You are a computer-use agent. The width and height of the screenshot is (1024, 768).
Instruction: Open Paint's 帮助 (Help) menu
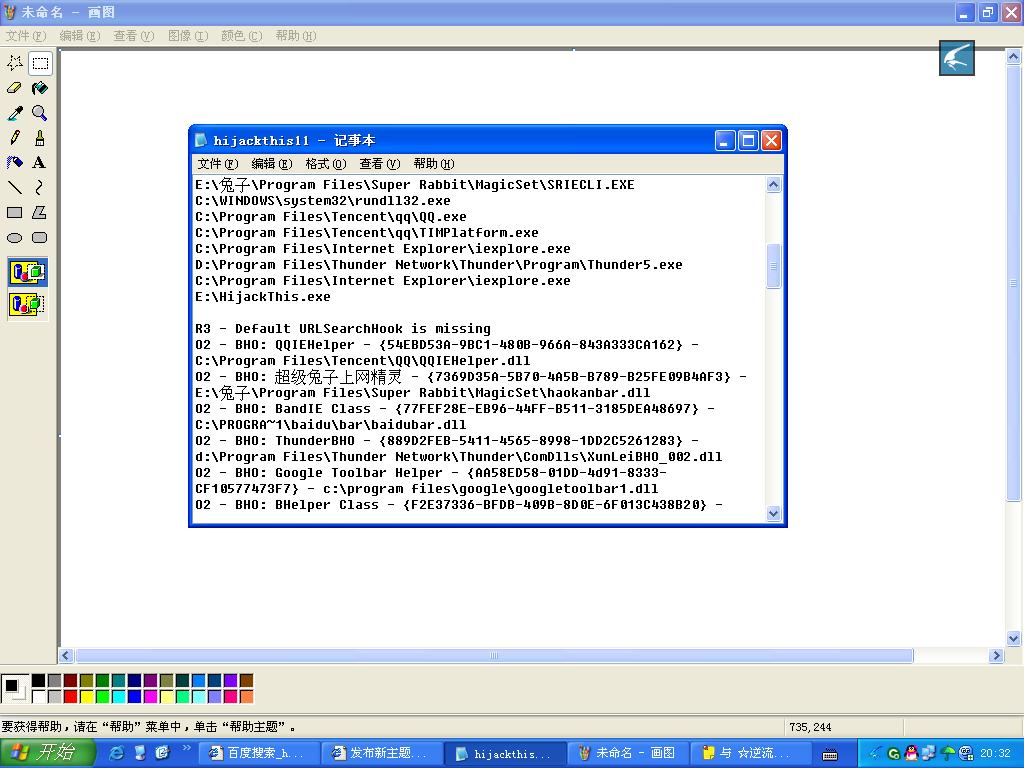pyautogui.click(x=296, y=36)
